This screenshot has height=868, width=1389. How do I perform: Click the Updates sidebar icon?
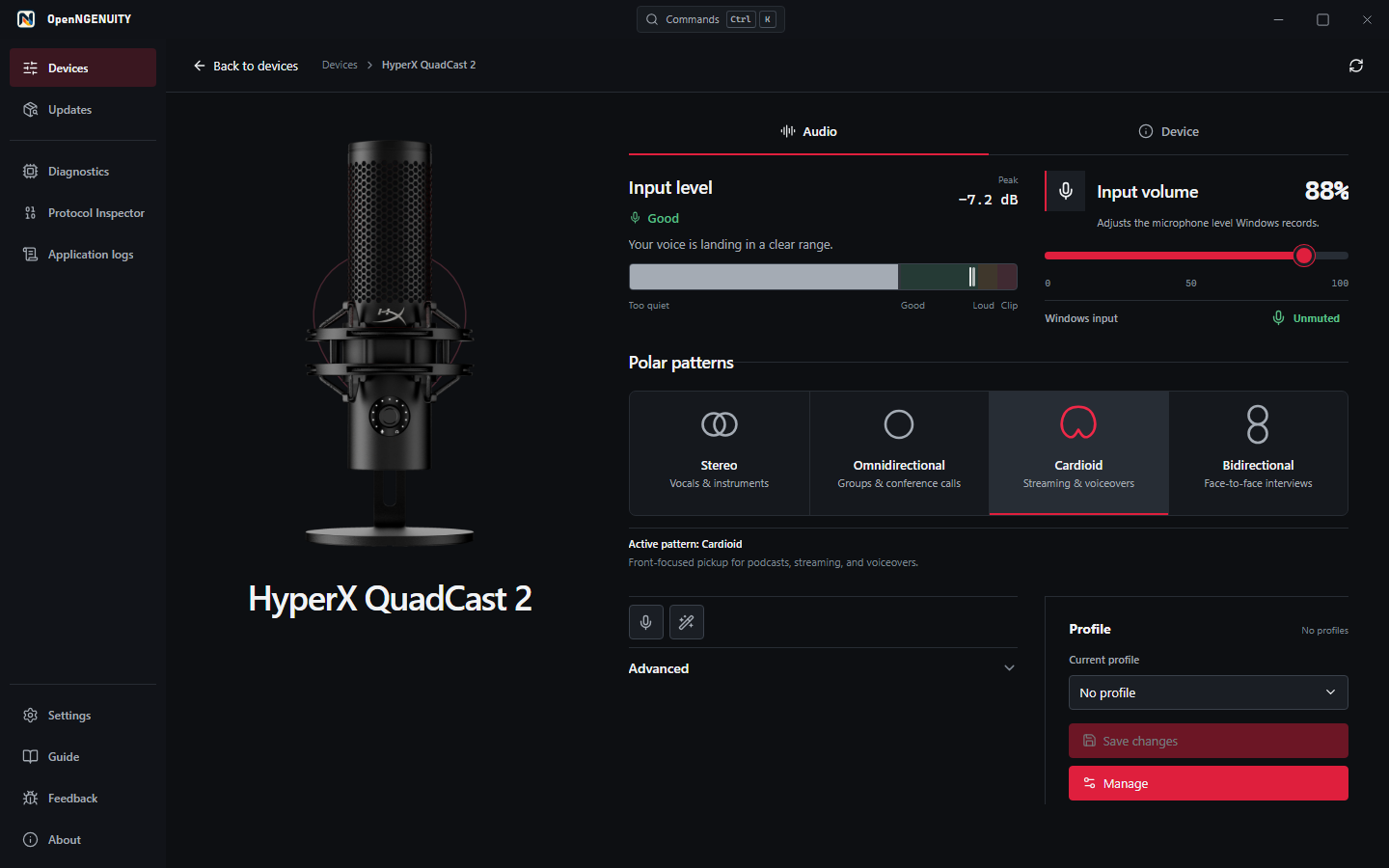coord(31,110)
